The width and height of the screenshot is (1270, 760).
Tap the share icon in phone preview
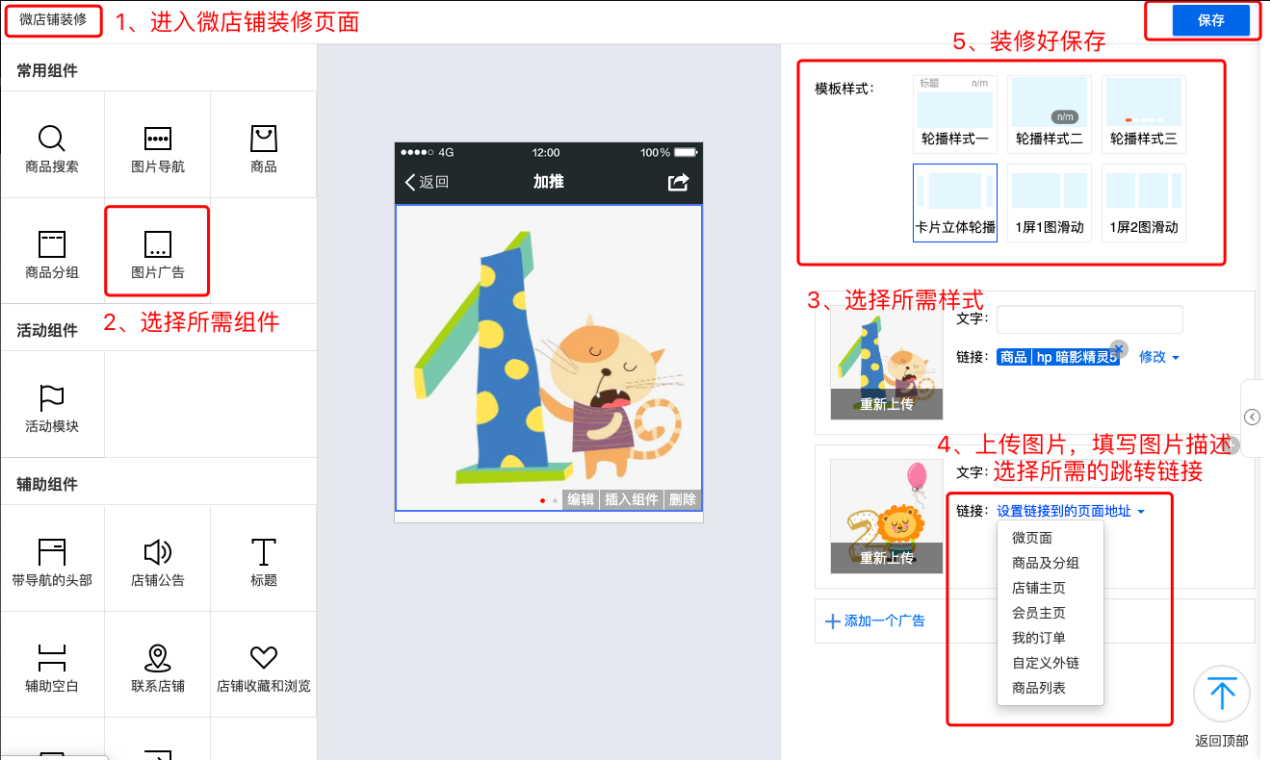[679, 182]
